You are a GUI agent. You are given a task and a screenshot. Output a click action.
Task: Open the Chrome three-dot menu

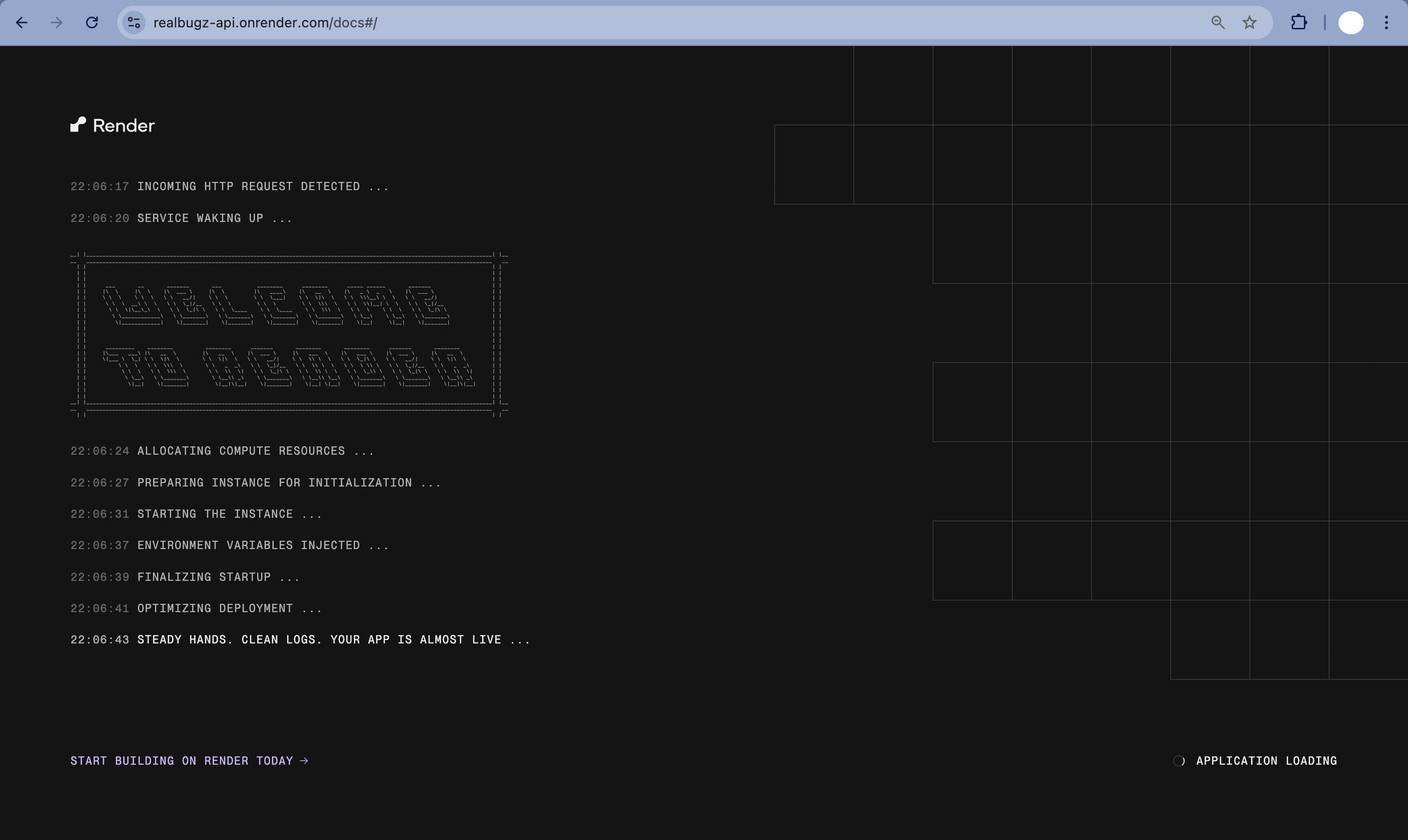(x=1386, y=22)
